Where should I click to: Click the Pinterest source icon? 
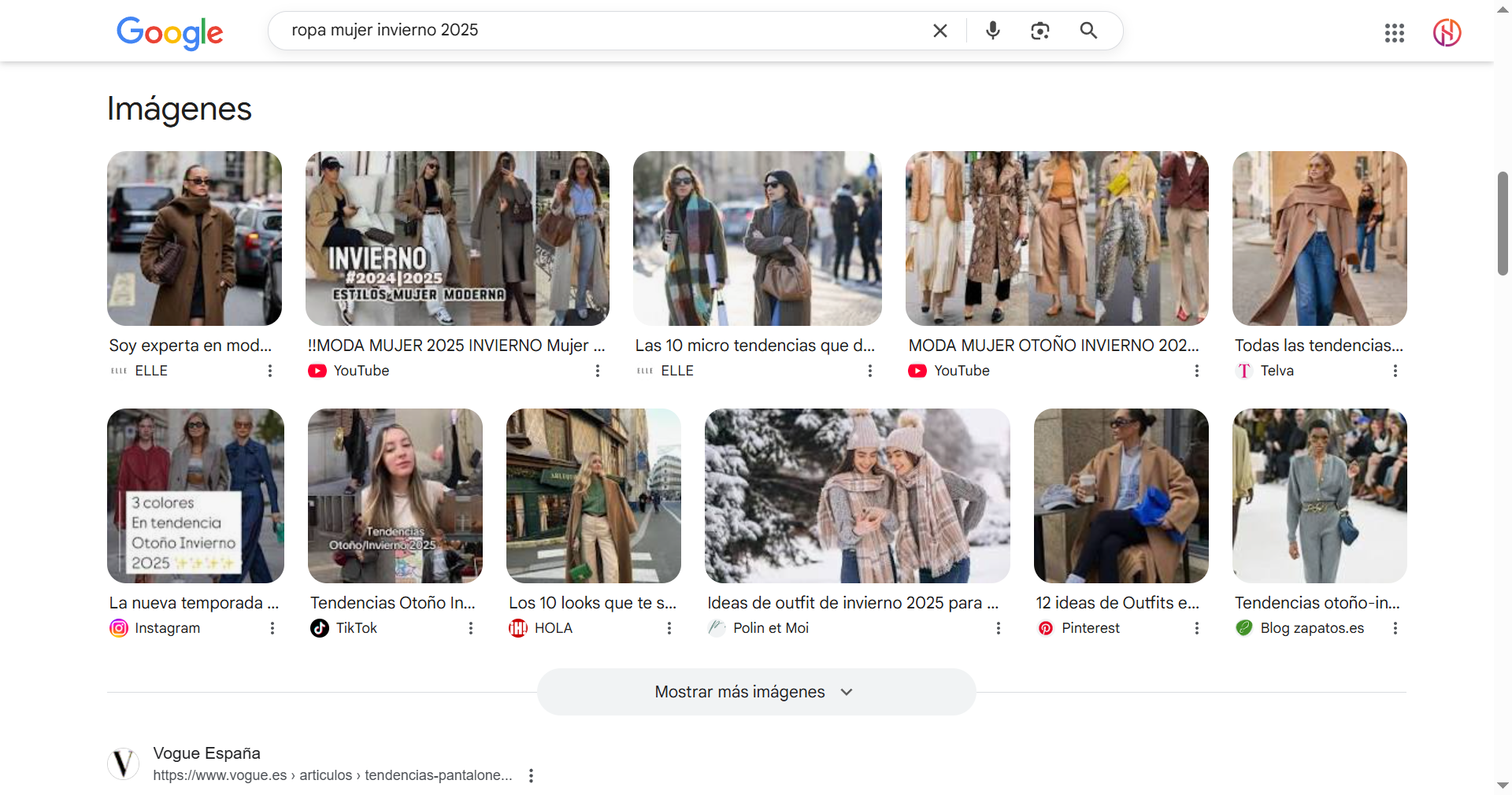[x=1046, y=628]
